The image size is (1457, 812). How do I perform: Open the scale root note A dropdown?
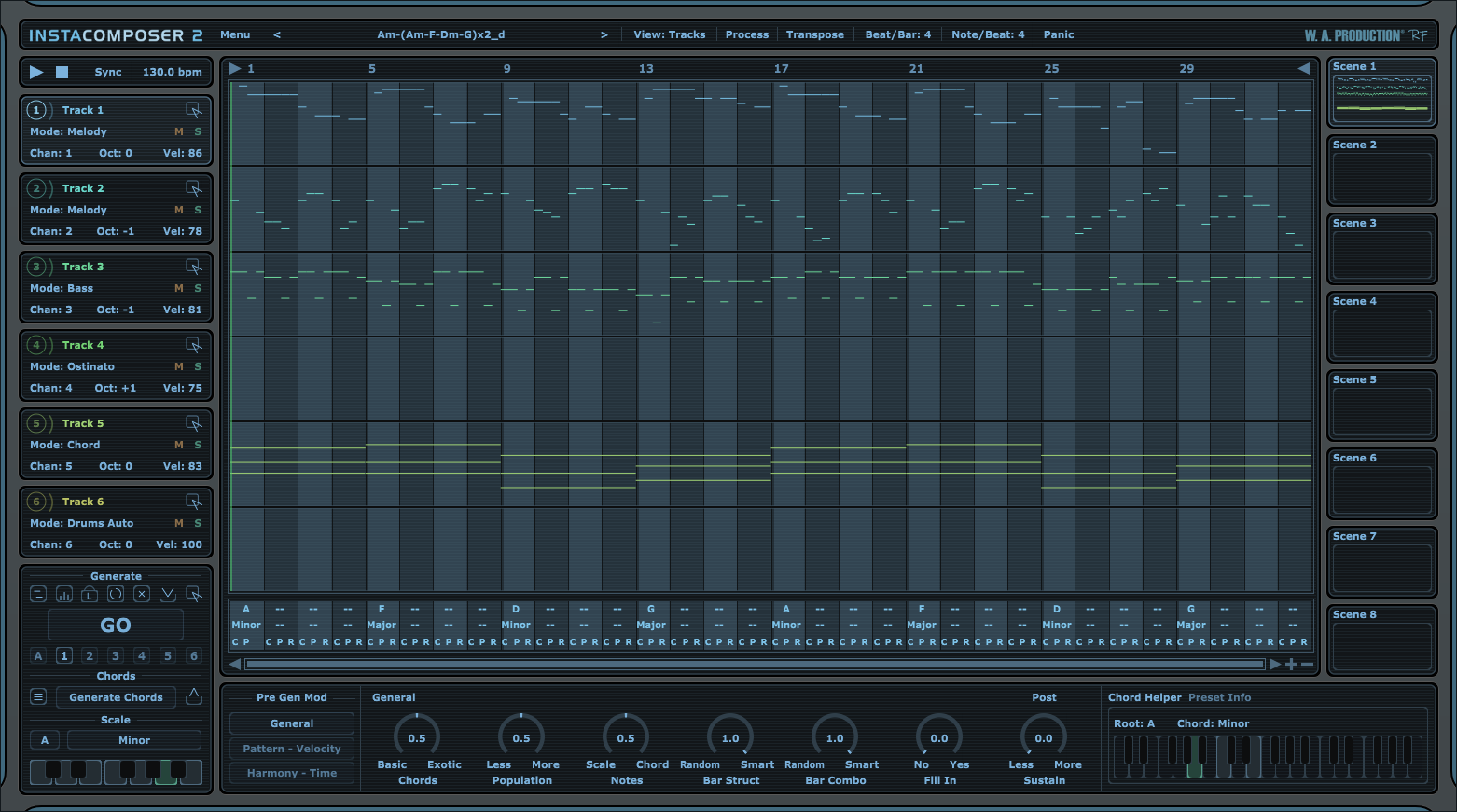coord(45,740)
